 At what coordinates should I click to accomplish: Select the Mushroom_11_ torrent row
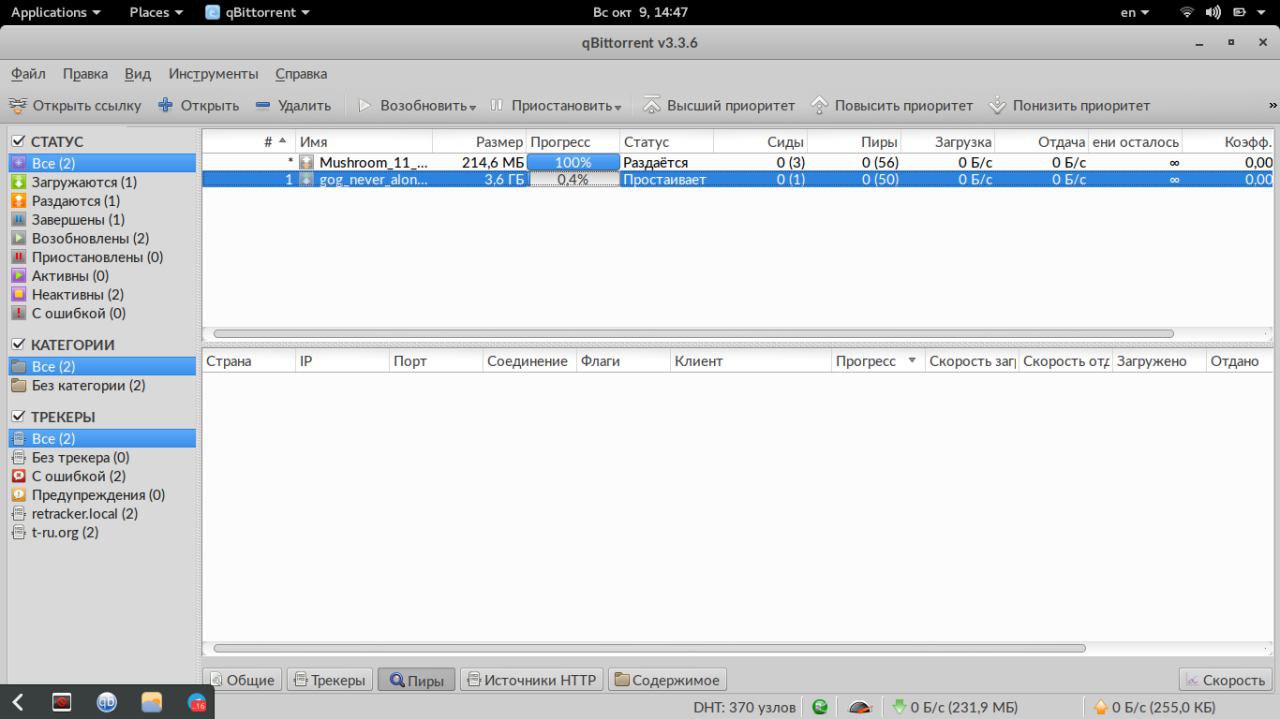(740, 162)
